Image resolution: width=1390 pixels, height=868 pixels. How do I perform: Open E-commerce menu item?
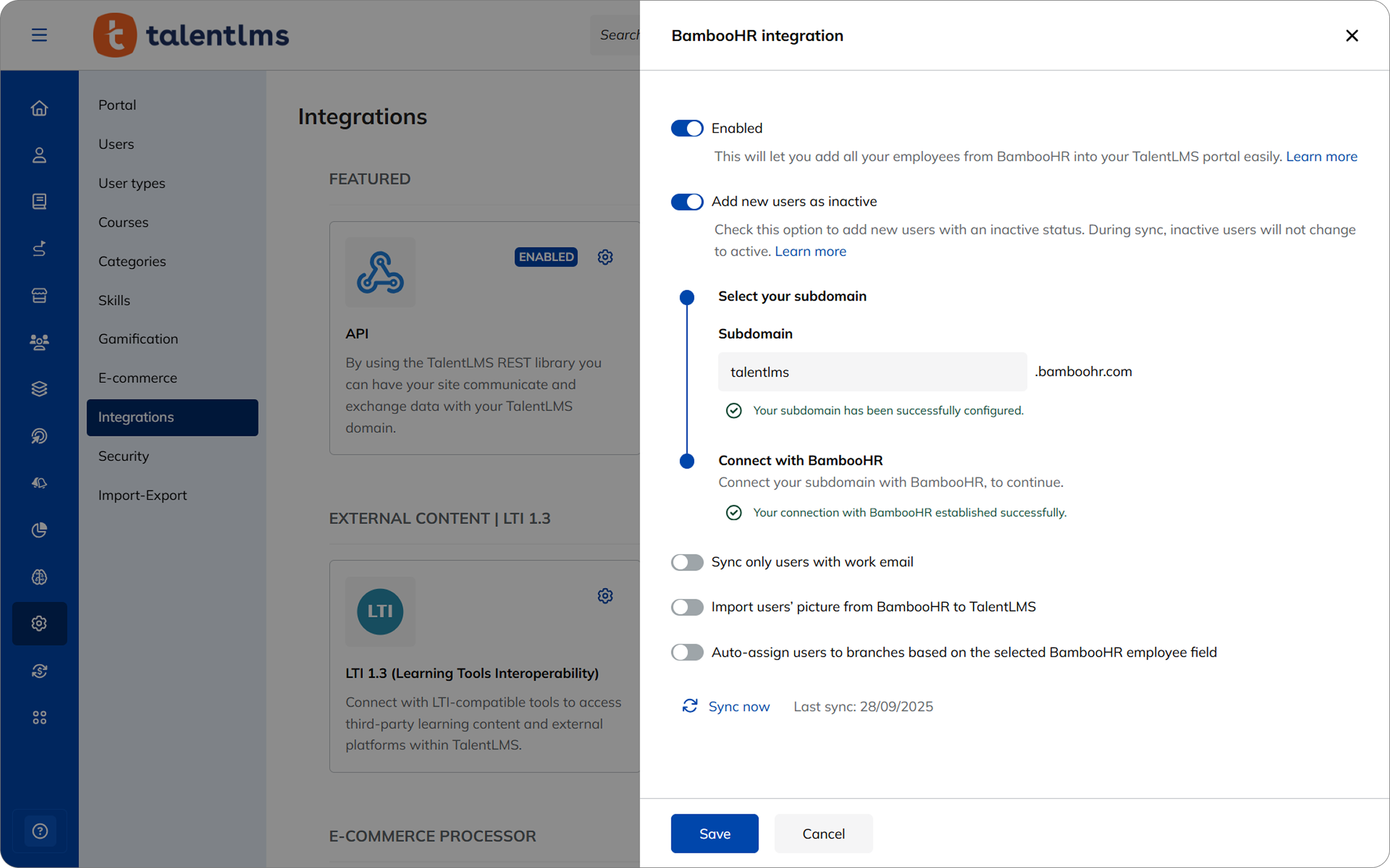172,378
